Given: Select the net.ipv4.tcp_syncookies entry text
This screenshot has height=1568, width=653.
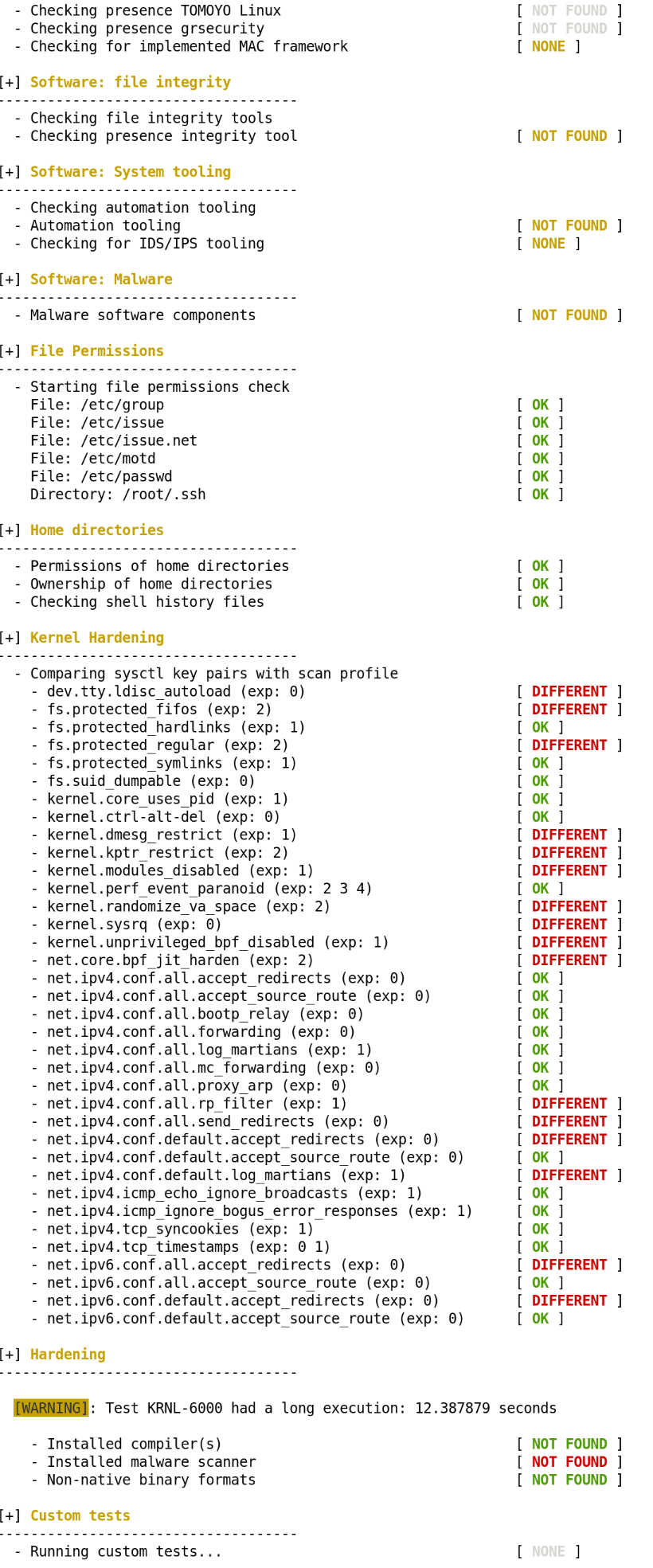Looking at the screenshot, I should pos(180,1229).
